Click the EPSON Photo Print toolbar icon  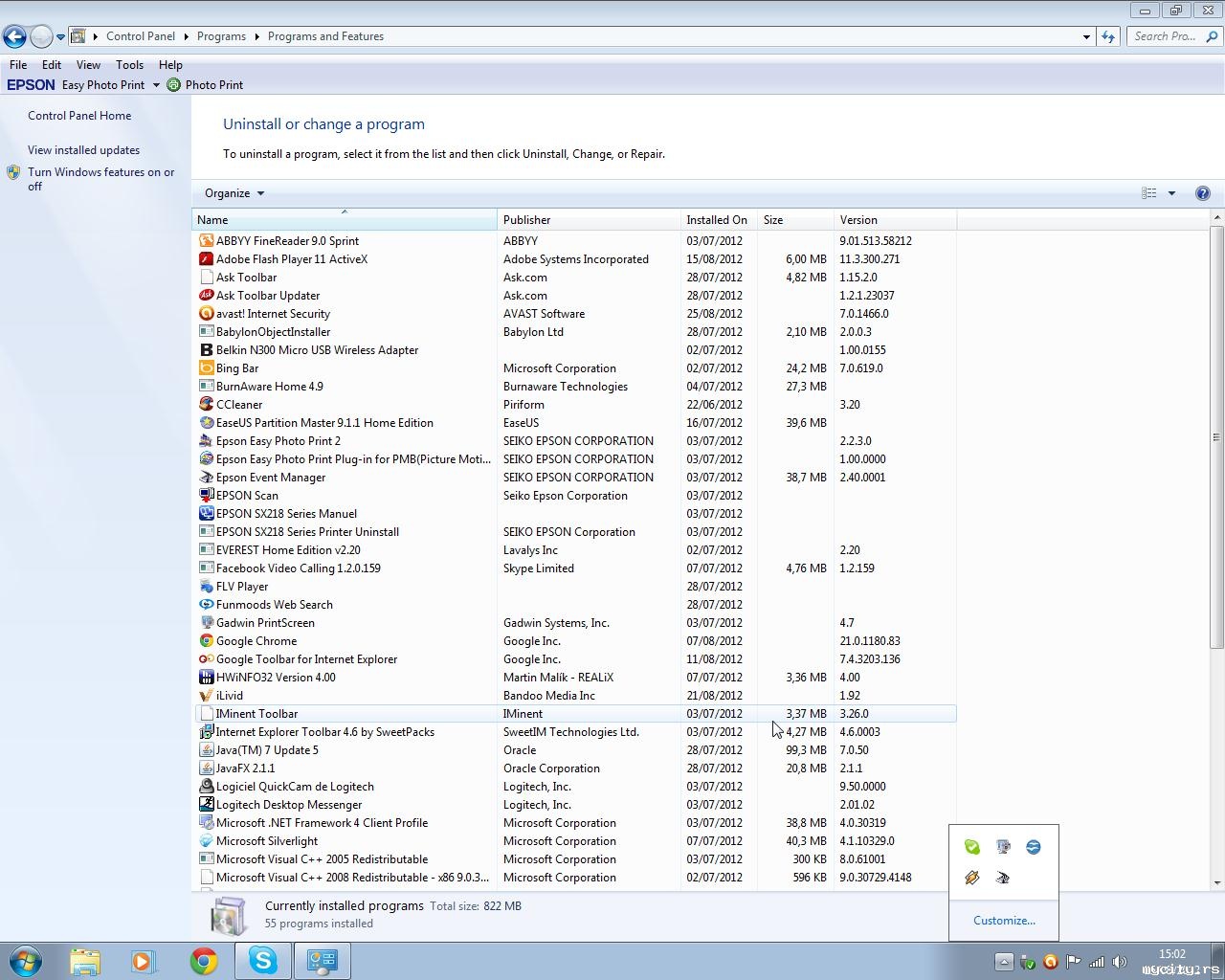[x=174, y=85]
